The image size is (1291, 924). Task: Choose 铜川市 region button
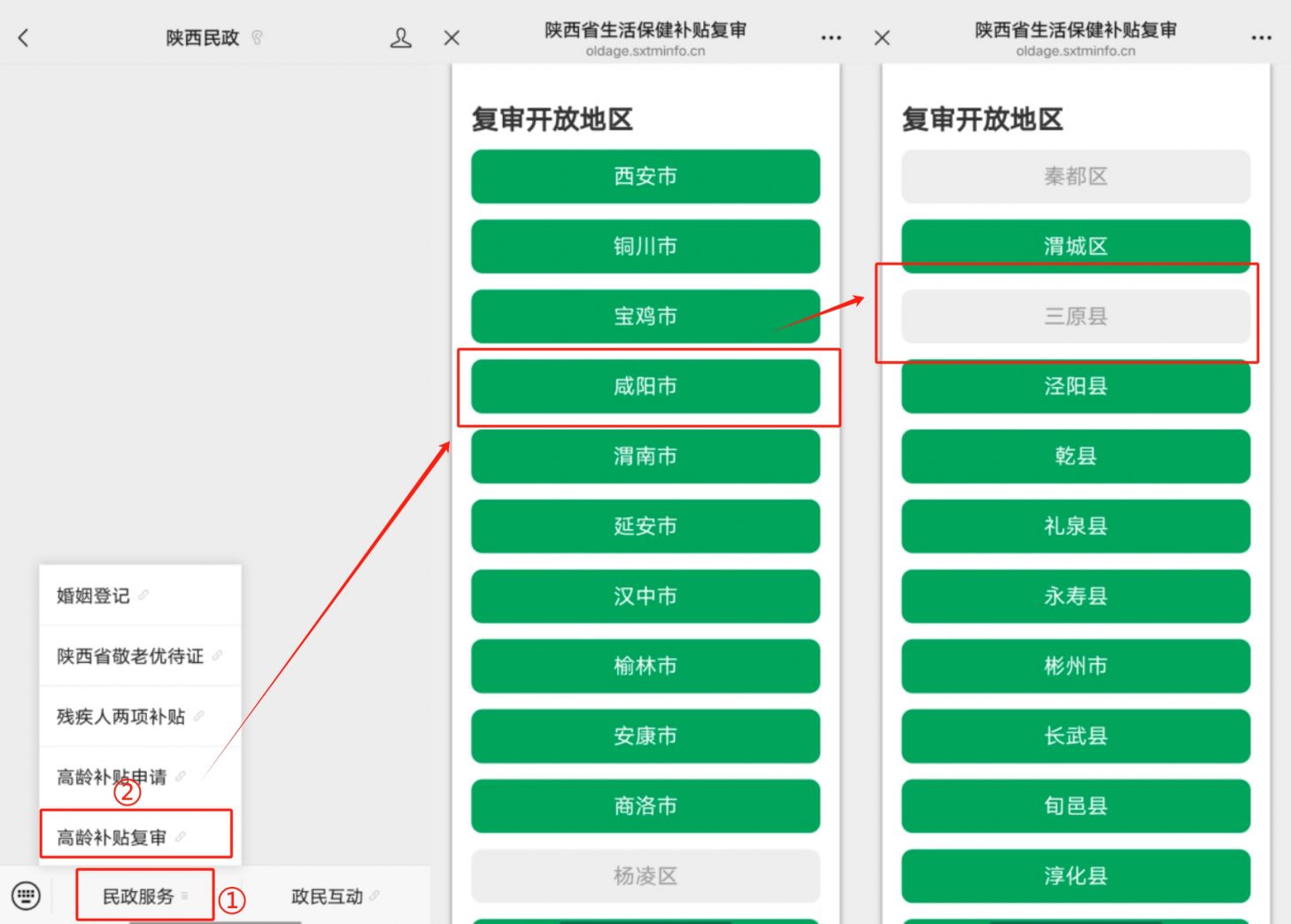[x=645, y=246]
